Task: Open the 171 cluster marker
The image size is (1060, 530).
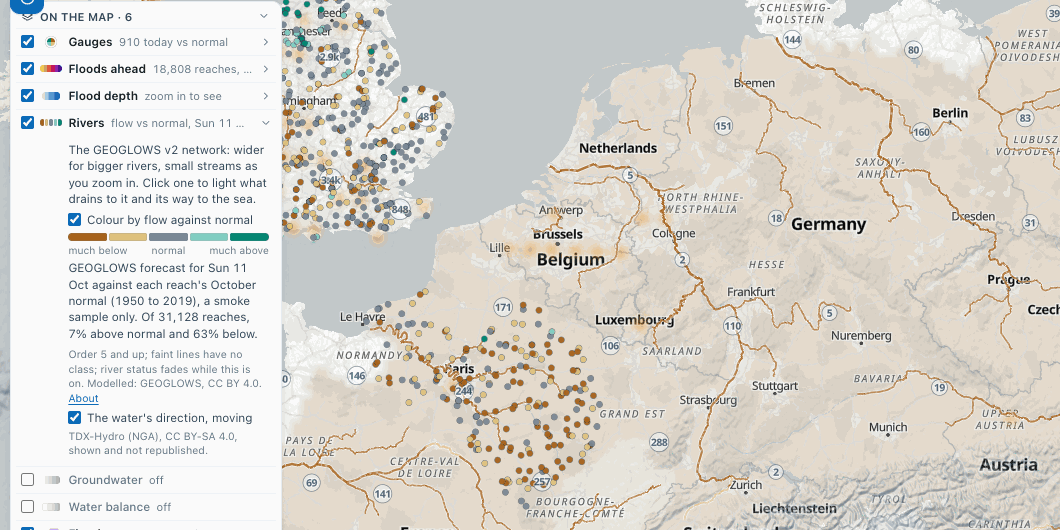Action: 502,308
